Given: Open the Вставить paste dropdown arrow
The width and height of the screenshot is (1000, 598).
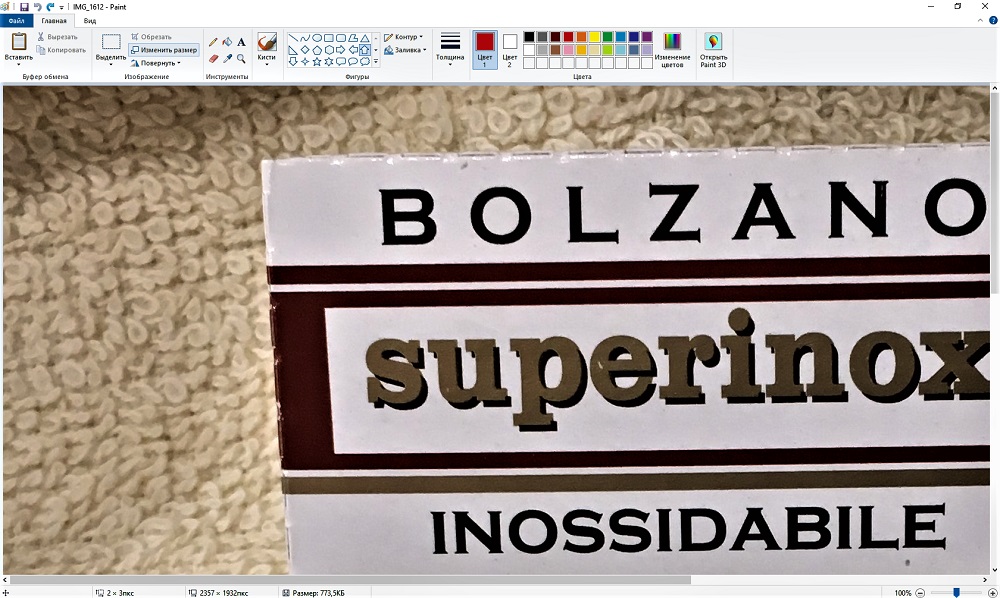Looking at the screenshot, I should (18, 62).
